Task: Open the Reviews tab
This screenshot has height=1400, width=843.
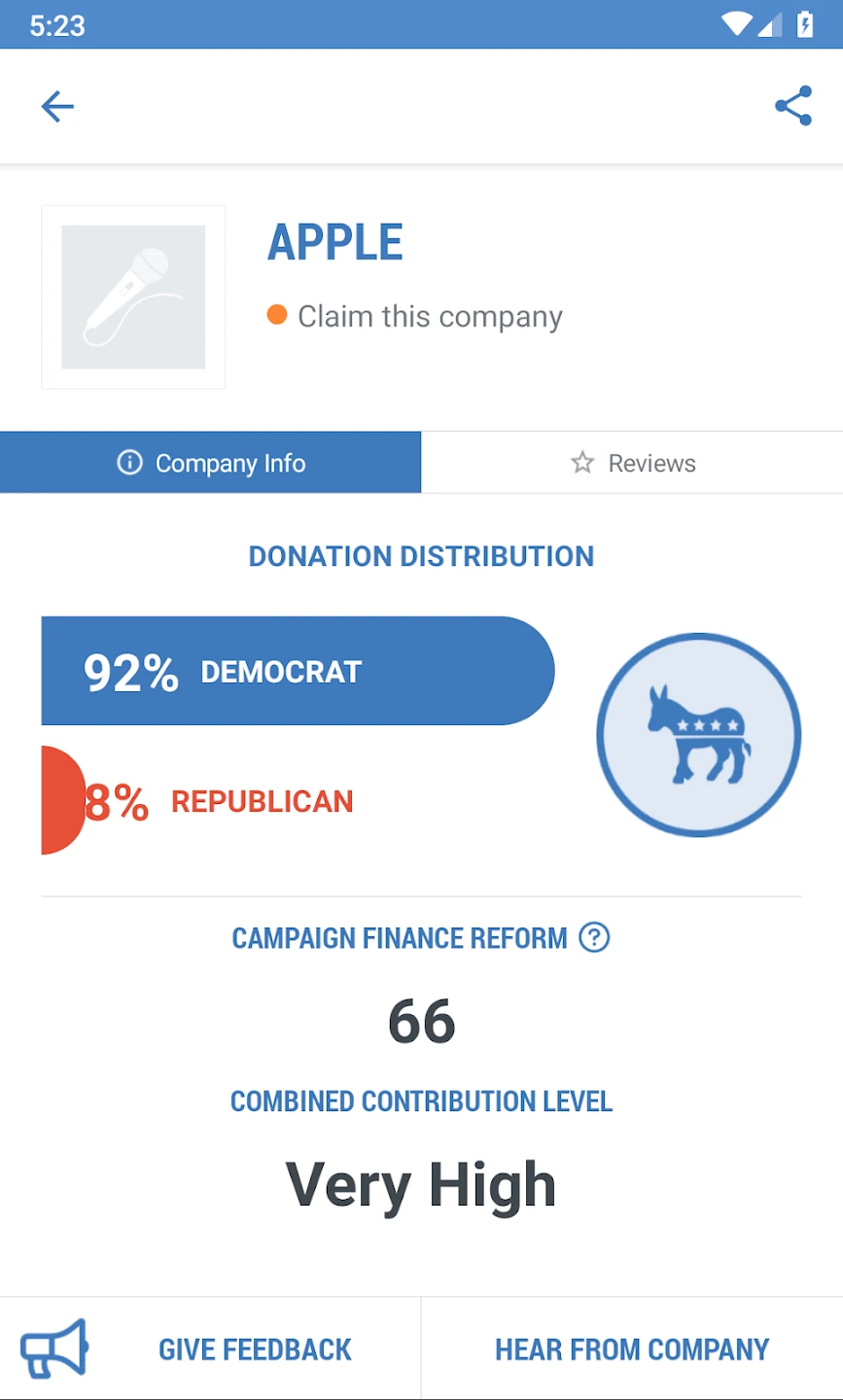Action: coord(632,463)
